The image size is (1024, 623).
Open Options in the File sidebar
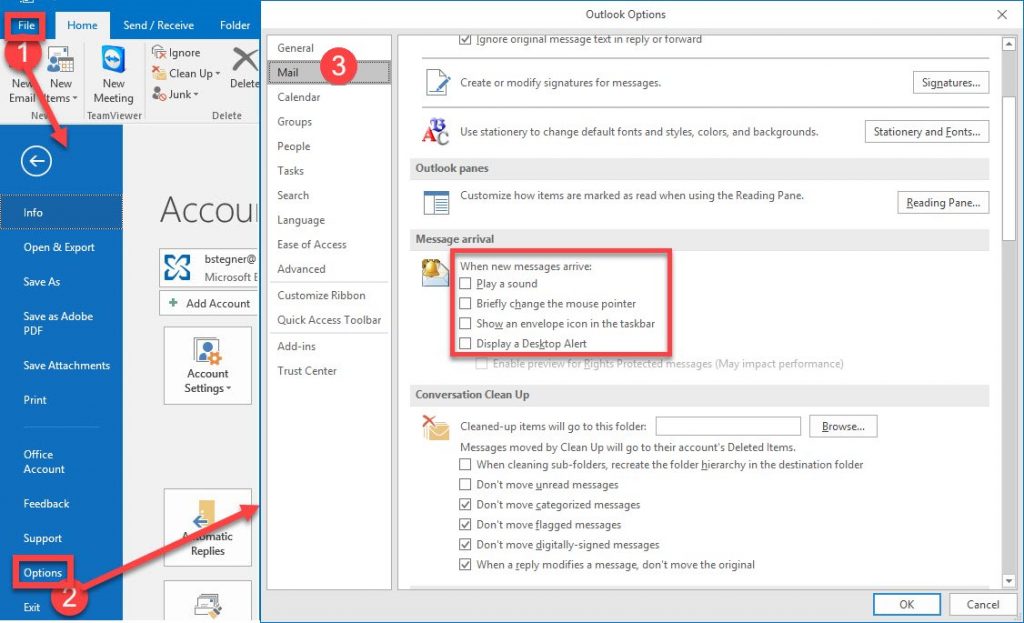pyautogui.click(x=42, y=573)
